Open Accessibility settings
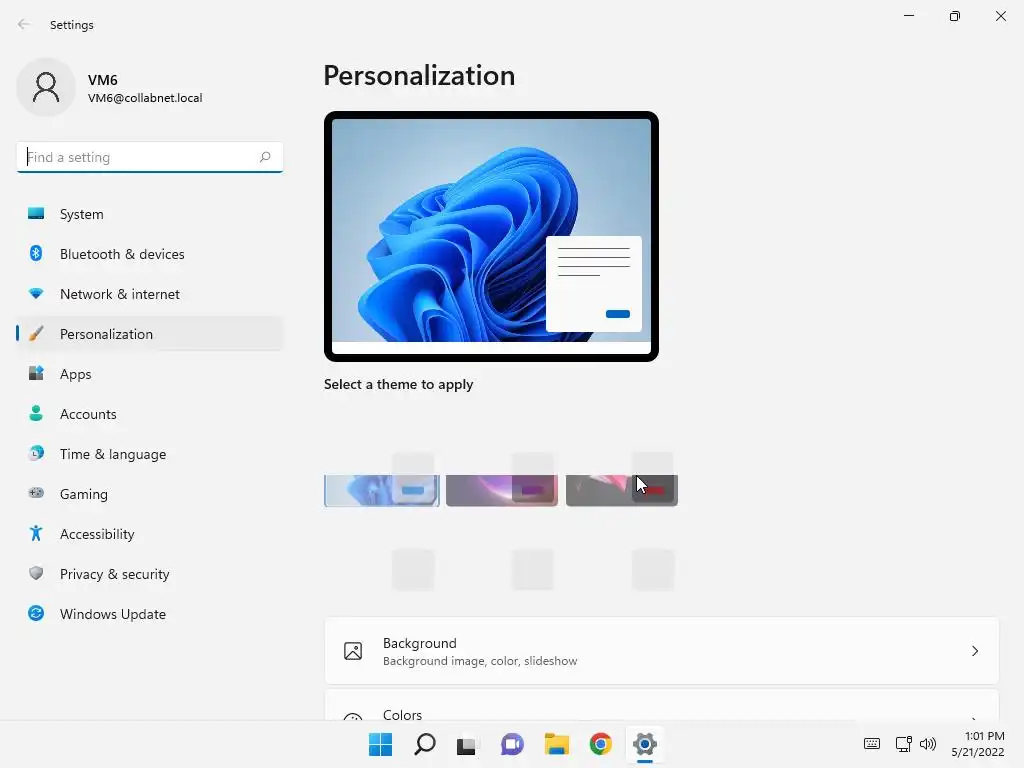 pyautogui.click(x=150, y=534)
